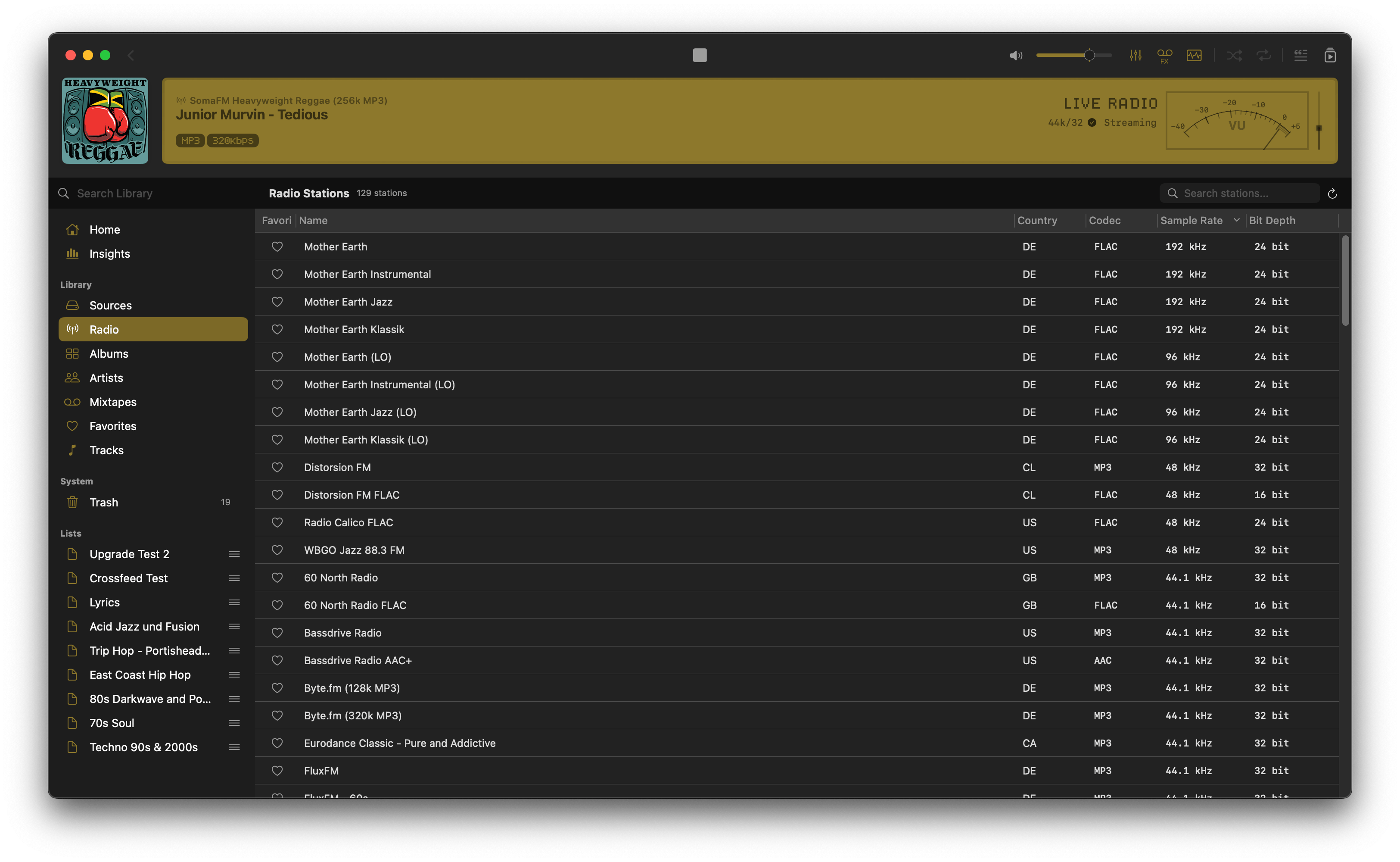Viewport: 1400px width, 862px height.
Task: Refresh the radio stations list
Action: (x=1332, y=194)
